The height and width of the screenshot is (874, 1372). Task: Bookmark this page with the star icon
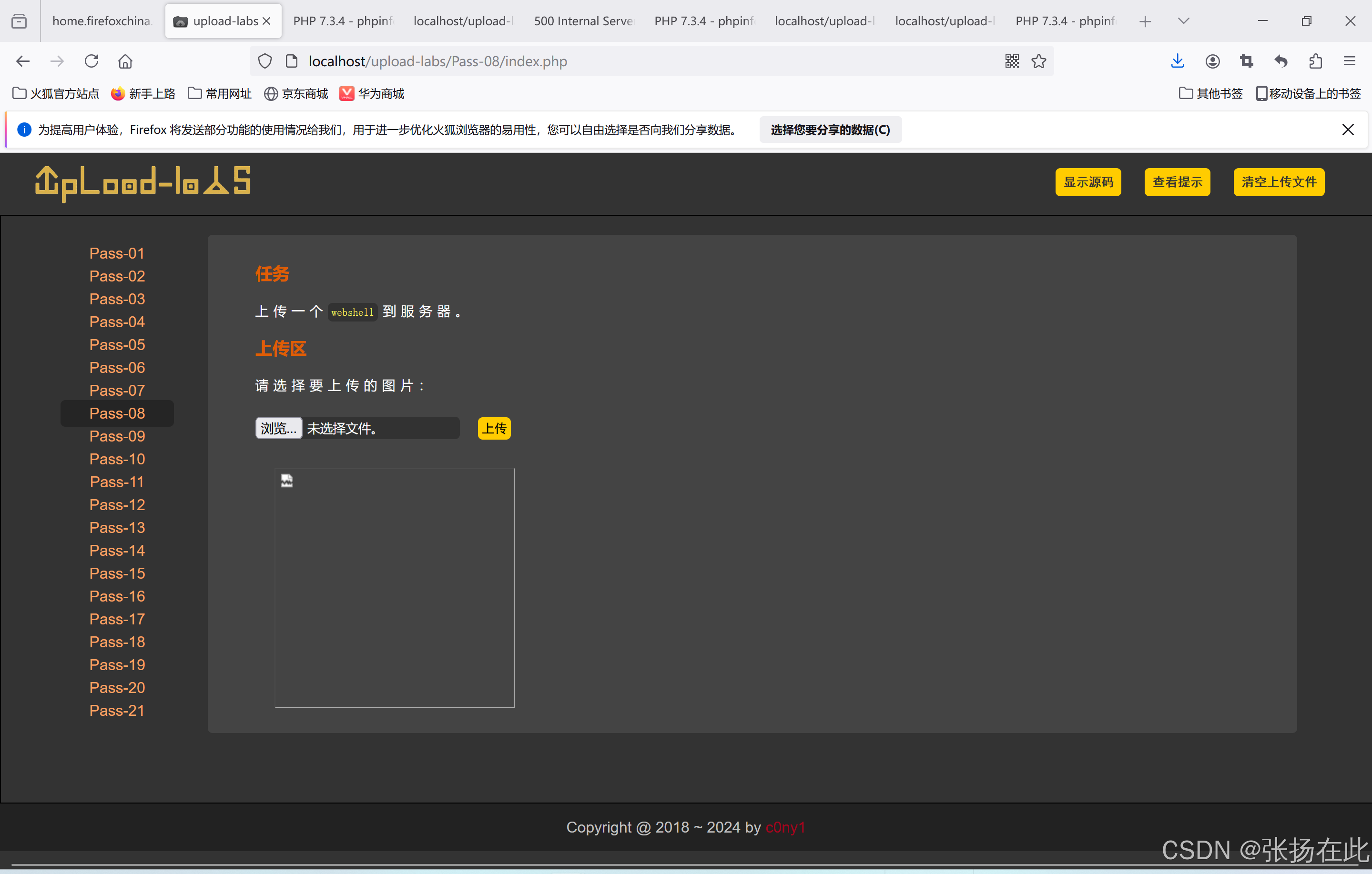(x=1038, y=61)
